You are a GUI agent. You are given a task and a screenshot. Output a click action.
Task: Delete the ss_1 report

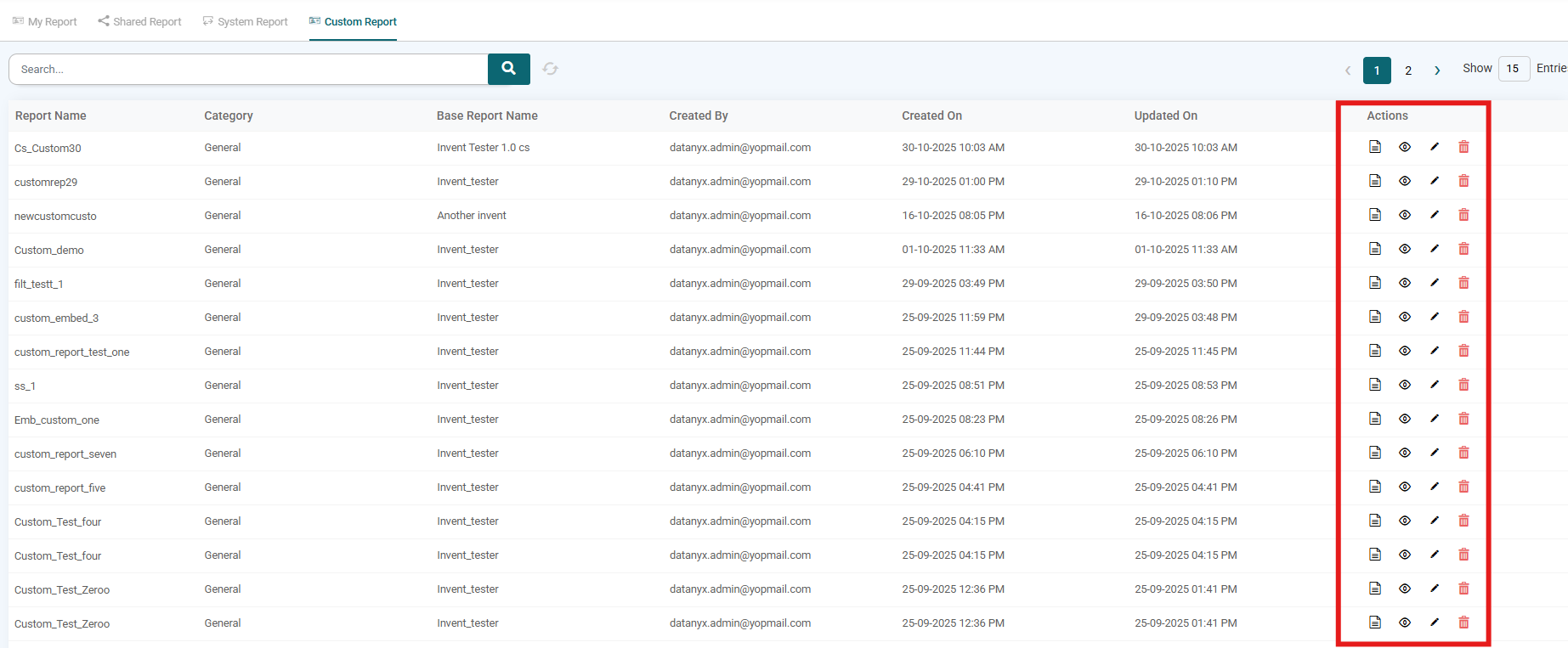1463,385
